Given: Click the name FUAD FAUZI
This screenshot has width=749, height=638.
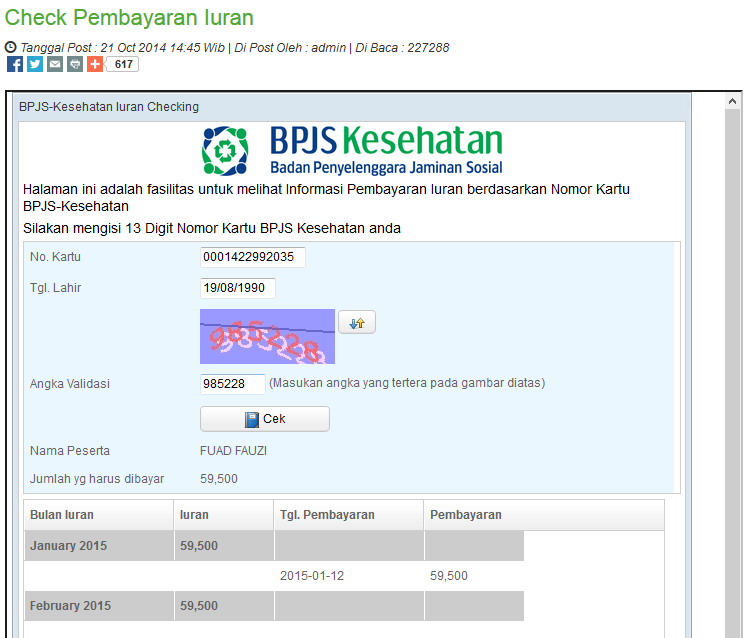Looking at the screenshot, I should click(x=233, y=451).
